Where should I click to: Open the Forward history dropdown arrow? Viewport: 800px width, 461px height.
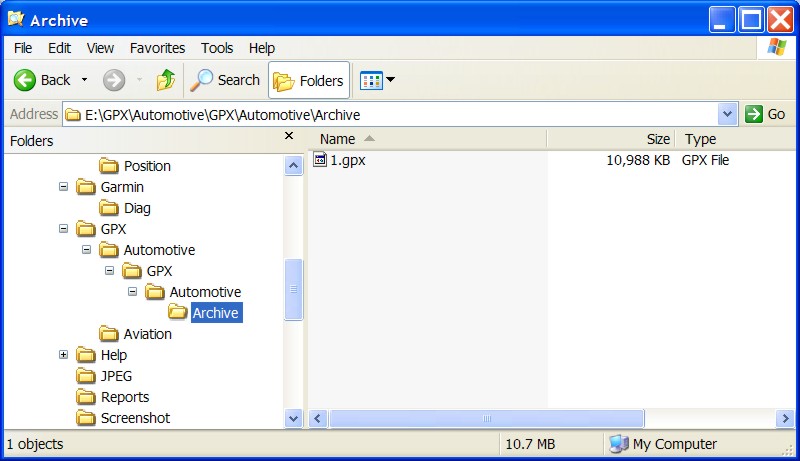[x=139, y=80]
